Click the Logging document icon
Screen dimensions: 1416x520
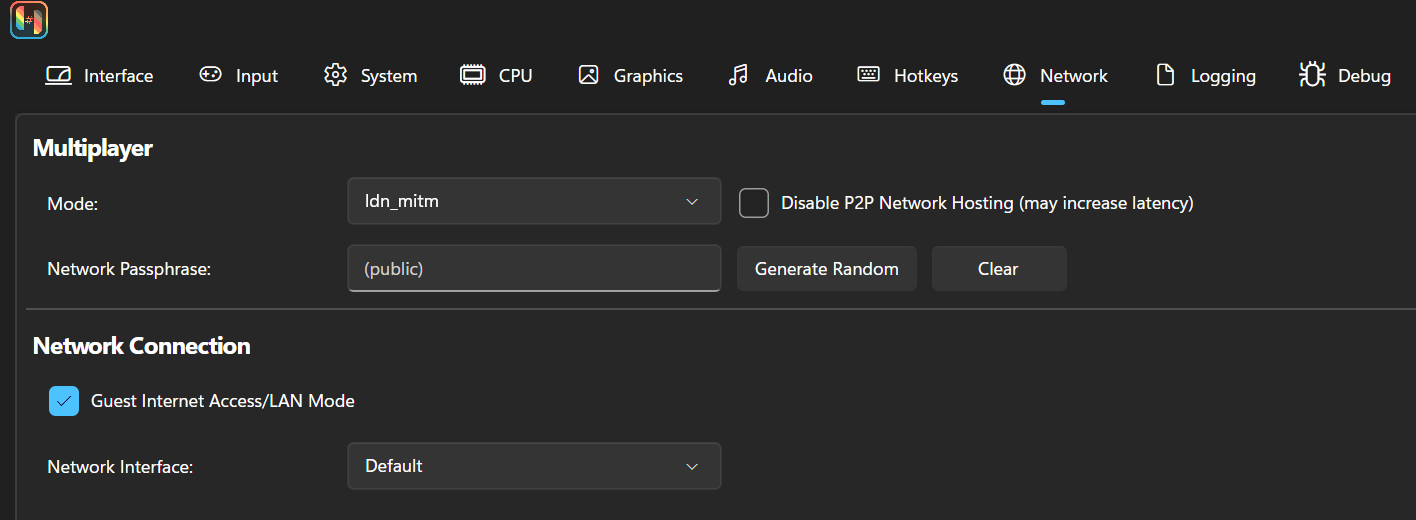pyautogui.click(x=1165, y=75)
